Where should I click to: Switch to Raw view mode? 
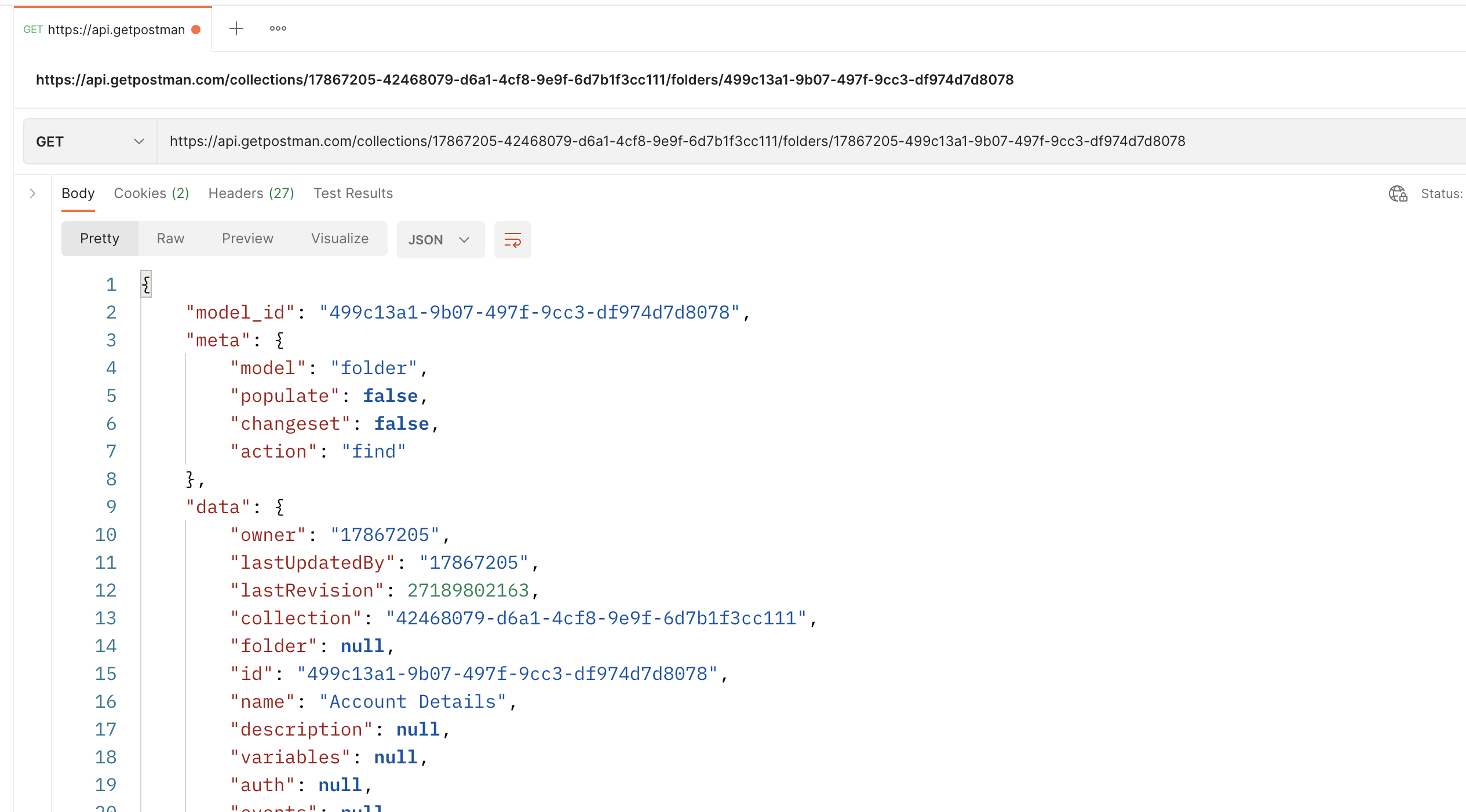point(170,239)
